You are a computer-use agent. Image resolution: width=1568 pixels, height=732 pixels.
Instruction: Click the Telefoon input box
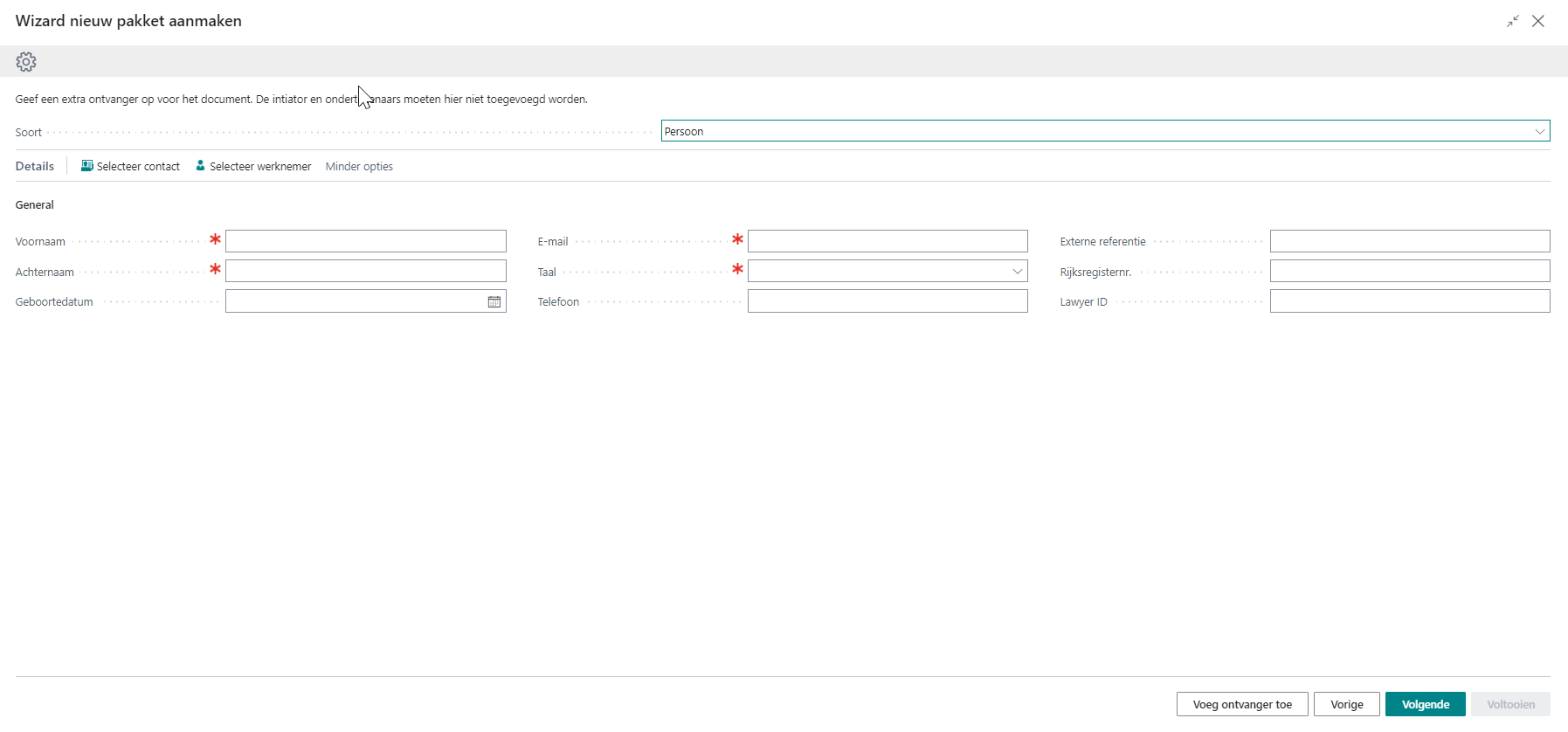click(x=887, y=301)
